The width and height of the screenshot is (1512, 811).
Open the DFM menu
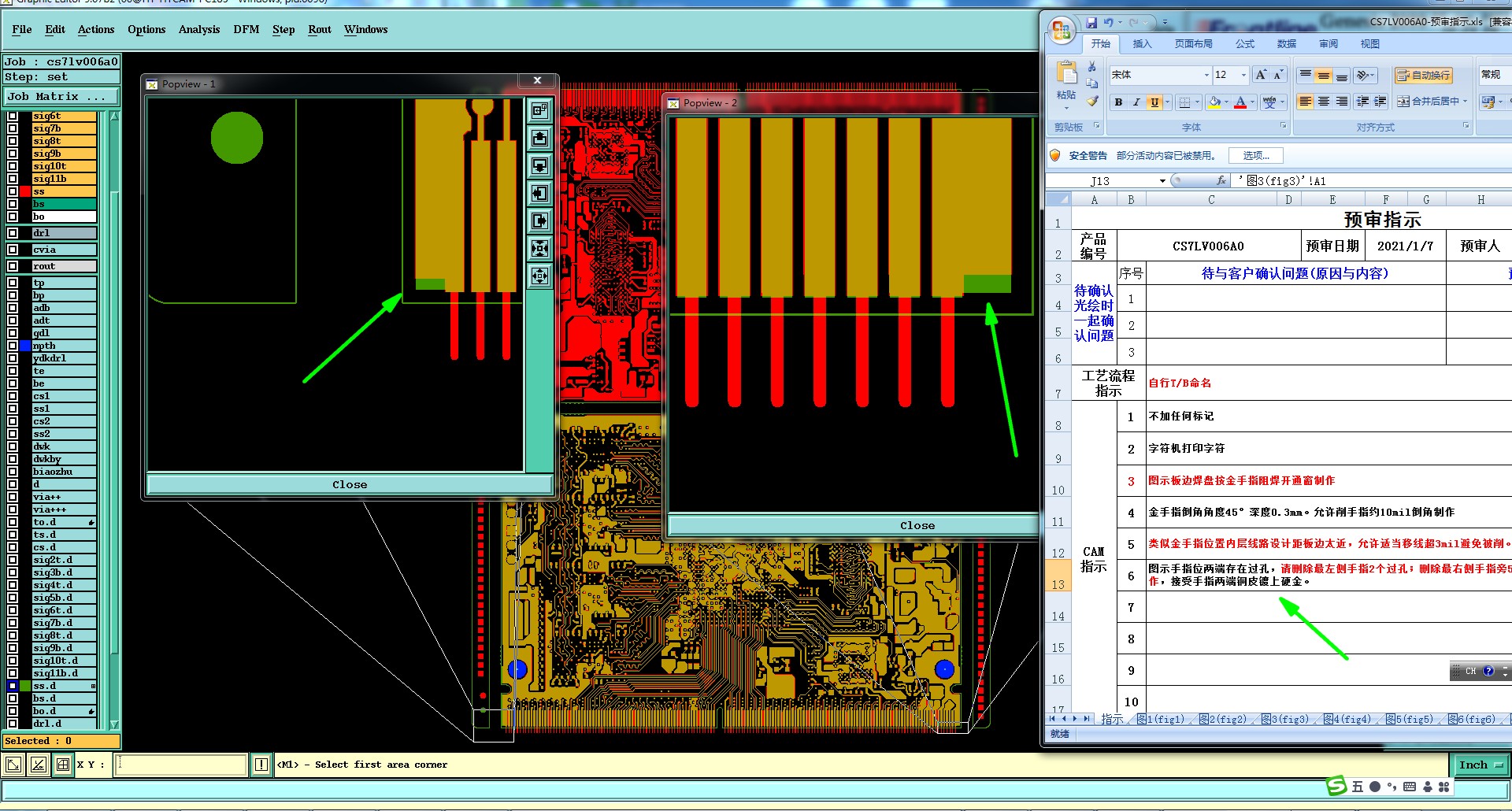[246, 30]
